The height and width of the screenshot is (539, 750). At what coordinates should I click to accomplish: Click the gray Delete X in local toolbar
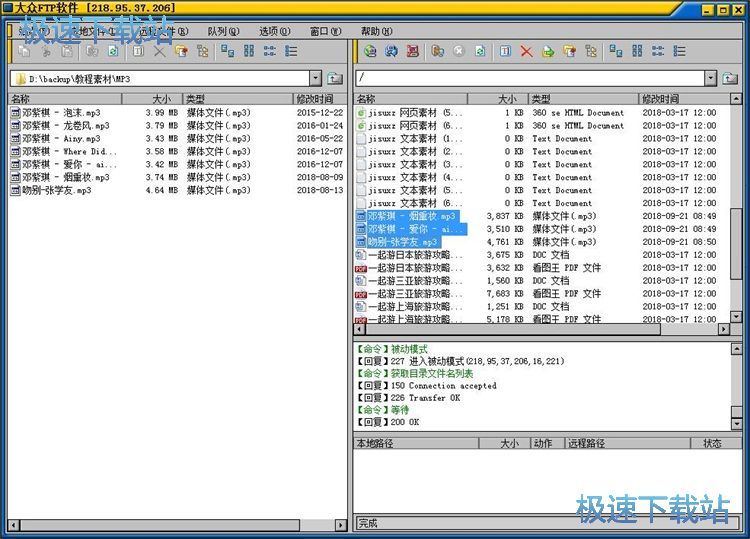click(x=160, y=51)
